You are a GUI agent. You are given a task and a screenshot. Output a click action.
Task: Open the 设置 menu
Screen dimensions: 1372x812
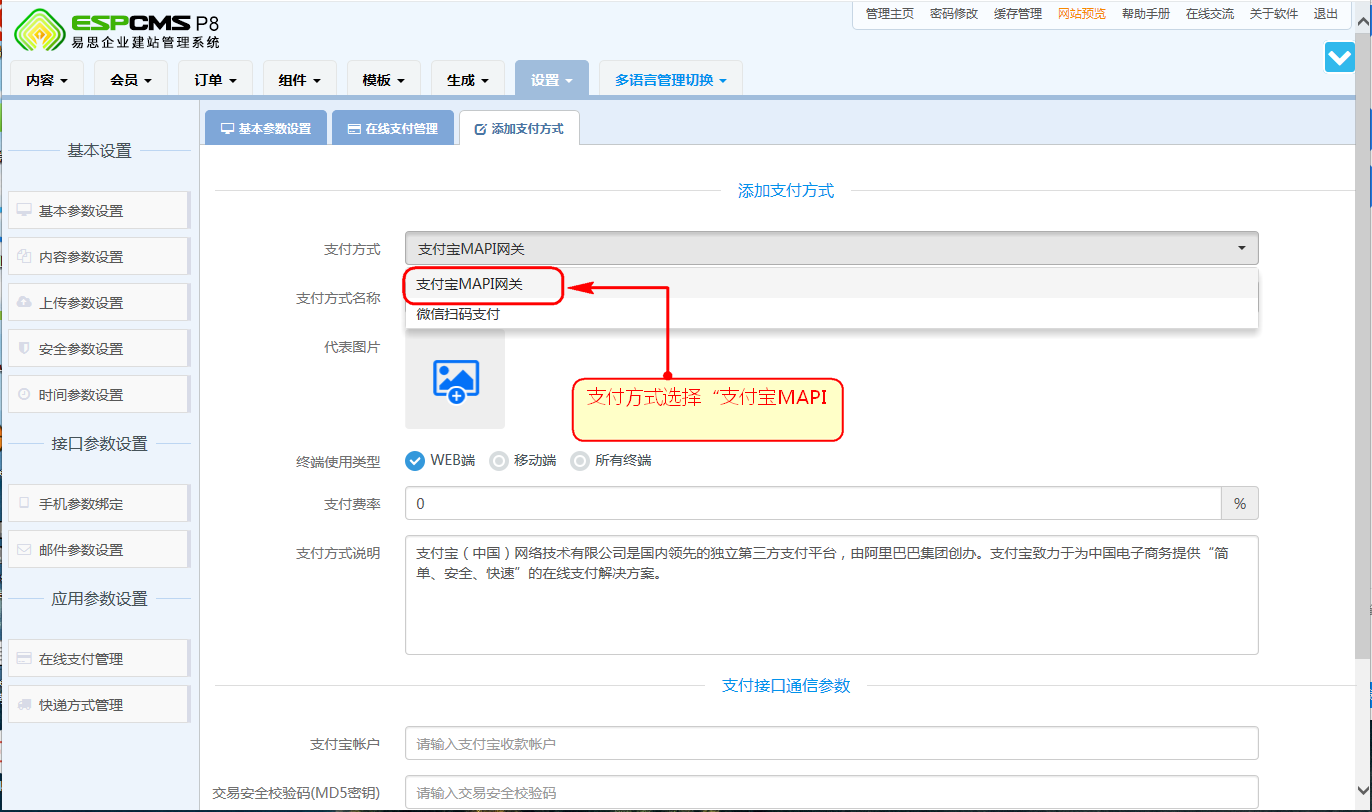click(552, 79)
